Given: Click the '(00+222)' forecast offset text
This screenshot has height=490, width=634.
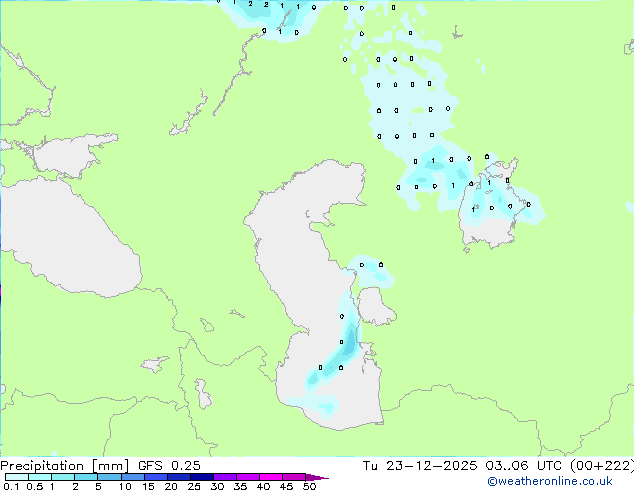Looking at the screenshot, I should click(602, 466).
